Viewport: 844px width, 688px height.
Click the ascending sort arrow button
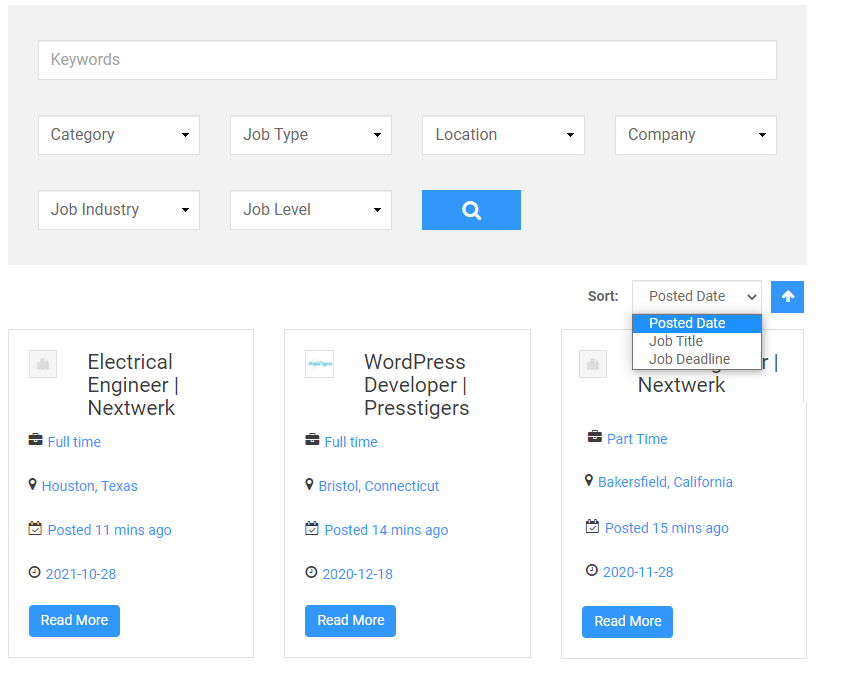coord(787,297)
